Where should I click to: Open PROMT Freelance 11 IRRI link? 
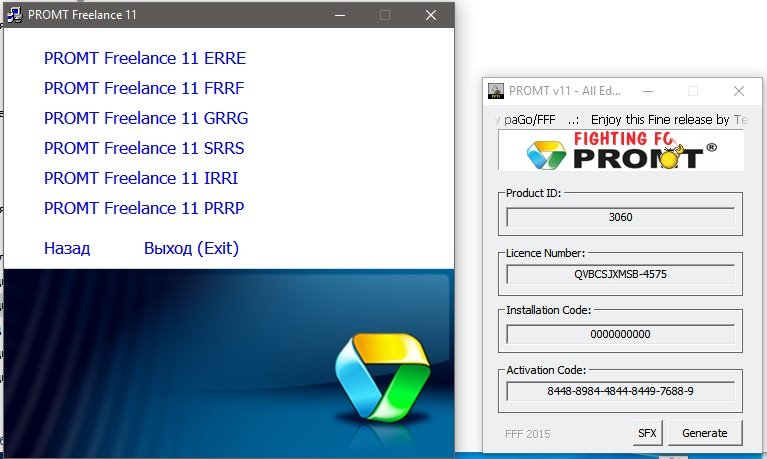pyautogui.click(x=141, y=178)
